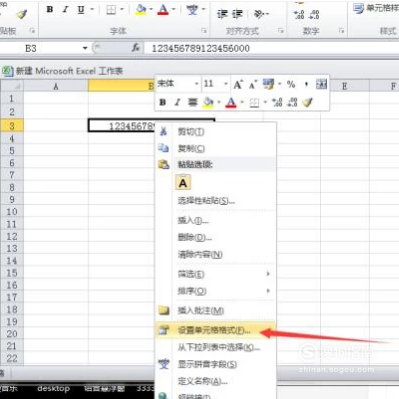
Task: Toggle Italic on the mini toolbar
Action: 177,102
